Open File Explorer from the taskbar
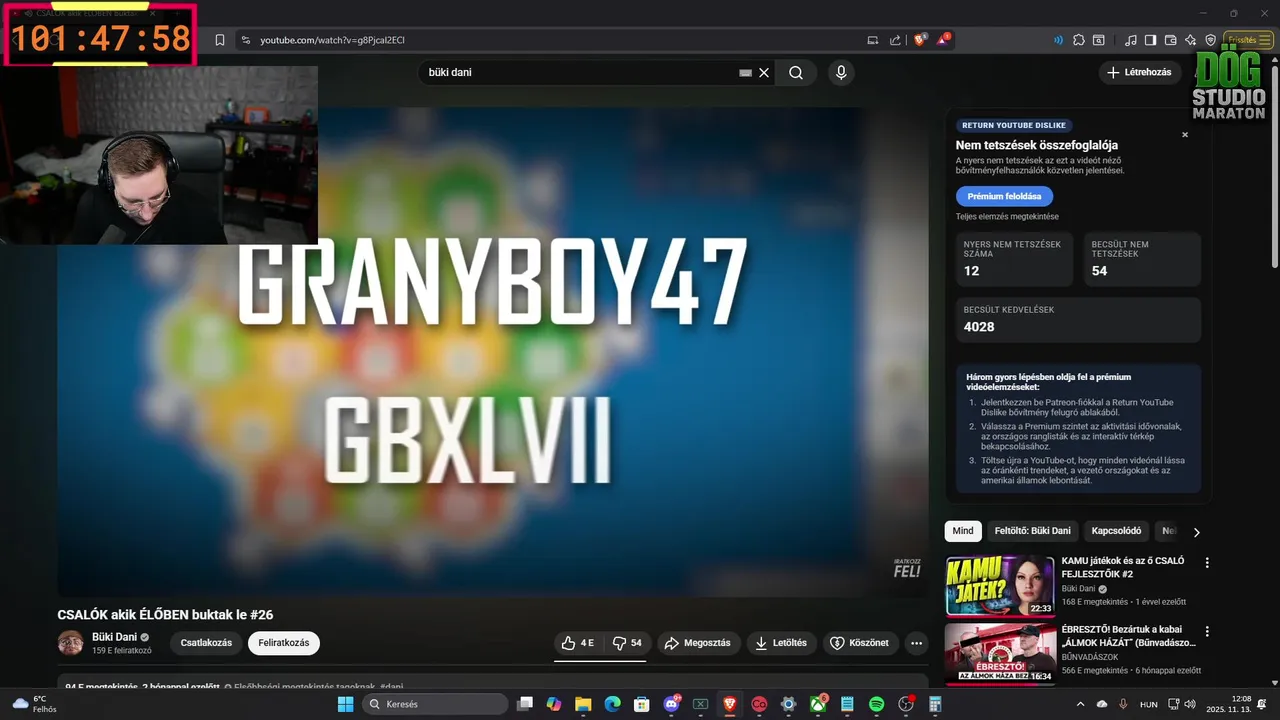The width and height of the screenshot is (1280, 720). pos(583,704)
